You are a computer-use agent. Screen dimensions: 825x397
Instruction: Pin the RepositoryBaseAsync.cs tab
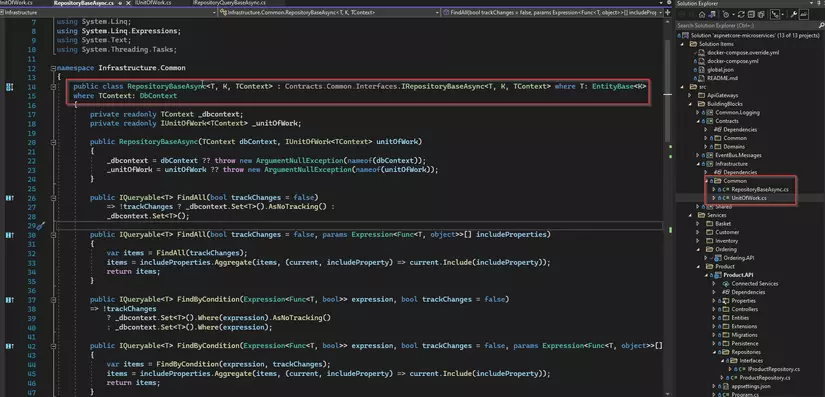tap(120, 3)
